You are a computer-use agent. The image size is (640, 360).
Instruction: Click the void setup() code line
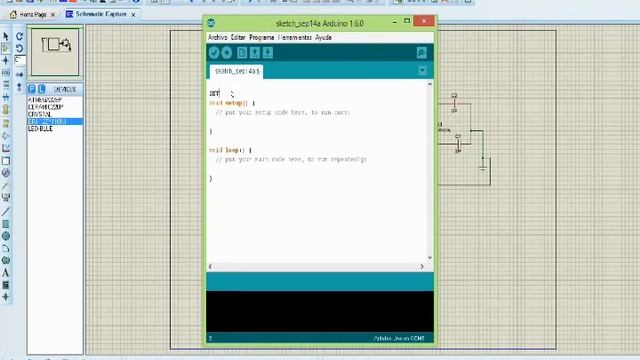click(x=232, y=103)
